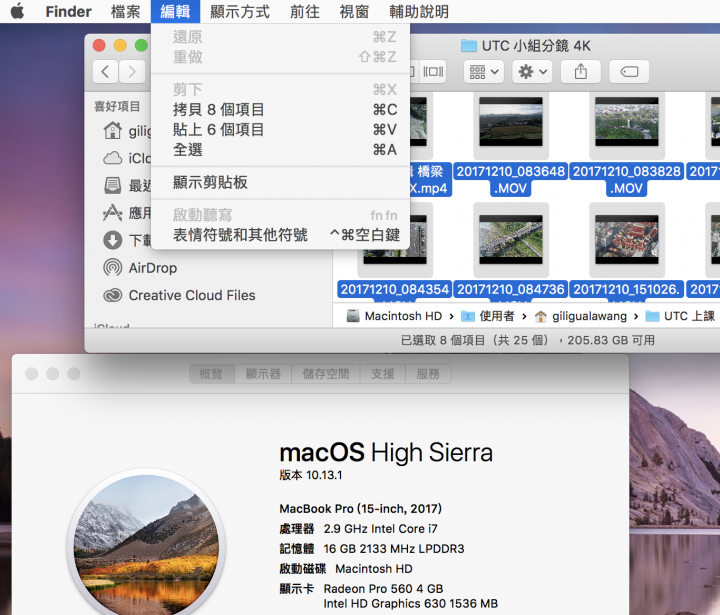Close the Finder window with red button
Viewport: 720px width, 615px height.
99,45
